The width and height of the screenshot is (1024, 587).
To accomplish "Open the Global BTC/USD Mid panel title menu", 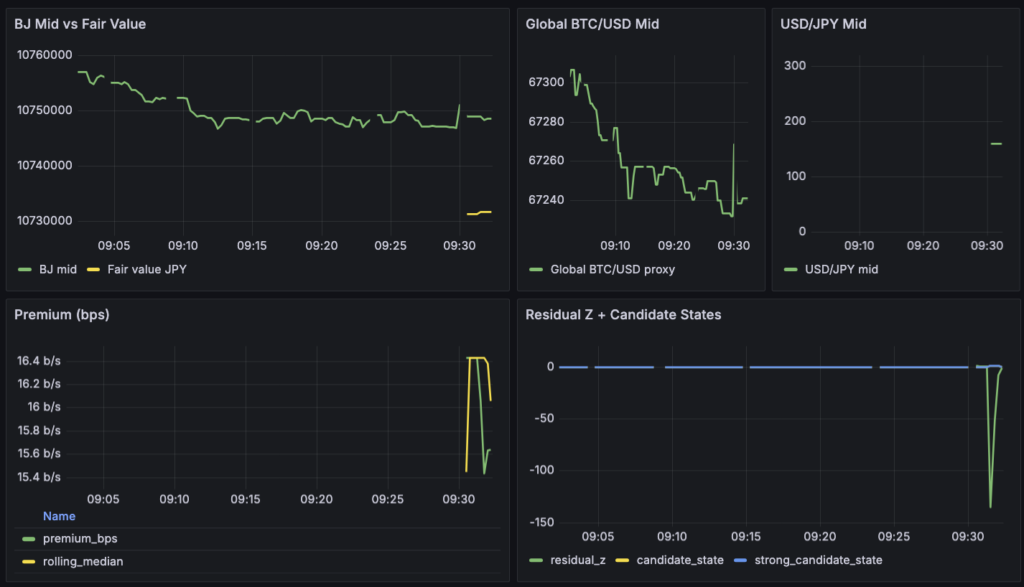I will click(592, 24).
